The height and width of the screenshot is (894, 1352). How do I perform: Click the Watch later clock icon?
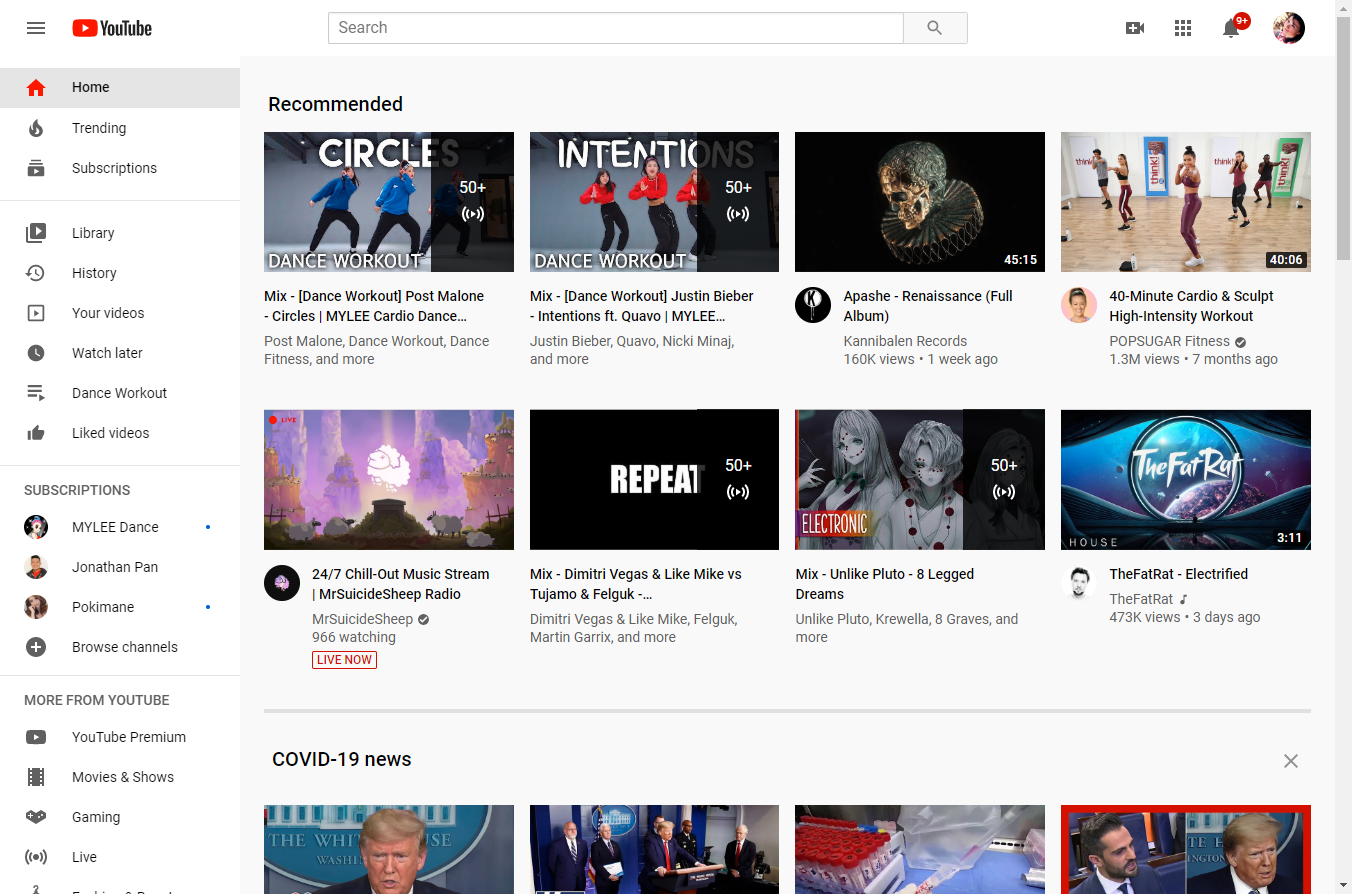click(x=36, y=353)
